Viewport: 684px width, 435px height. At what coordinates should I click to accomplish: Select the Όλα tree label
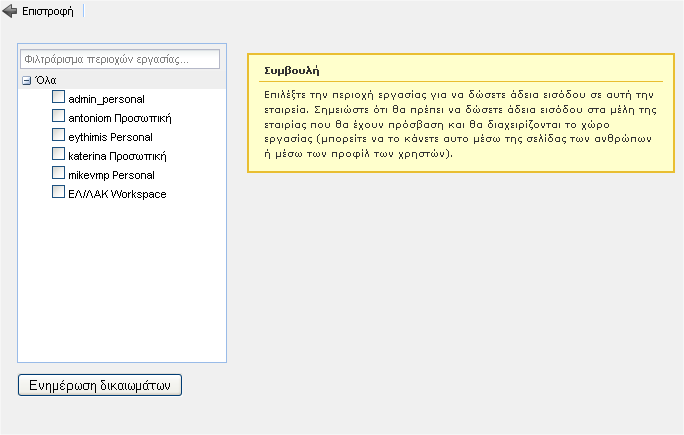45,81
